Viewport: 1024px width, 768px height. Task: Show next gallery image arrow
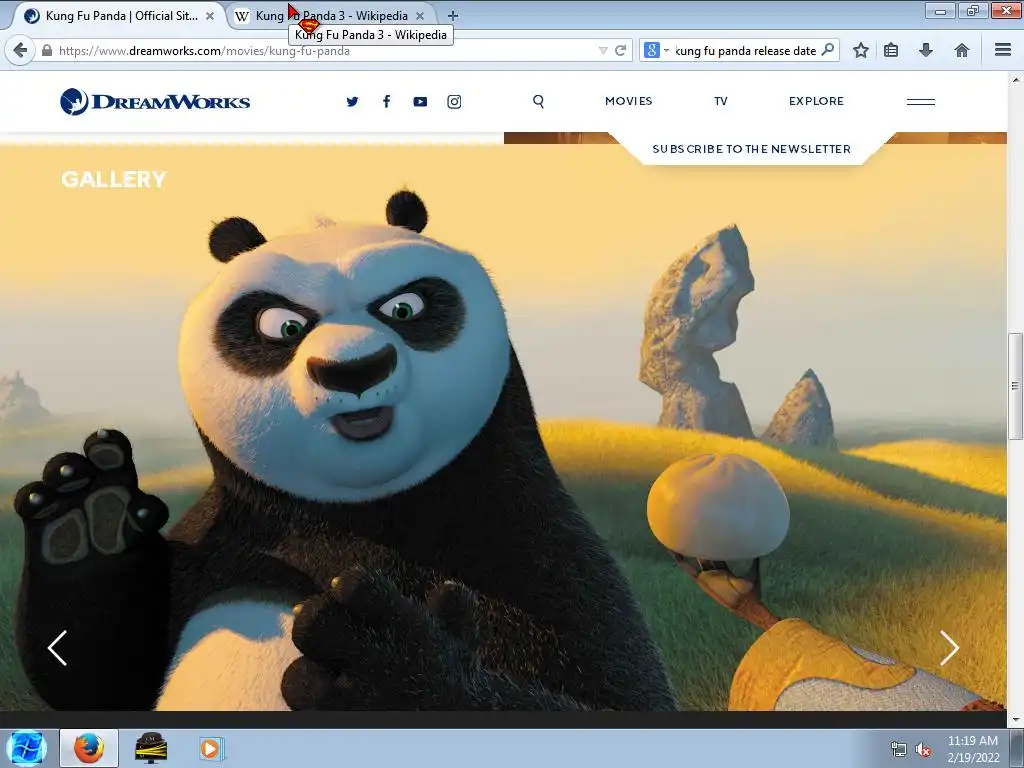click(x=949, y=648)
